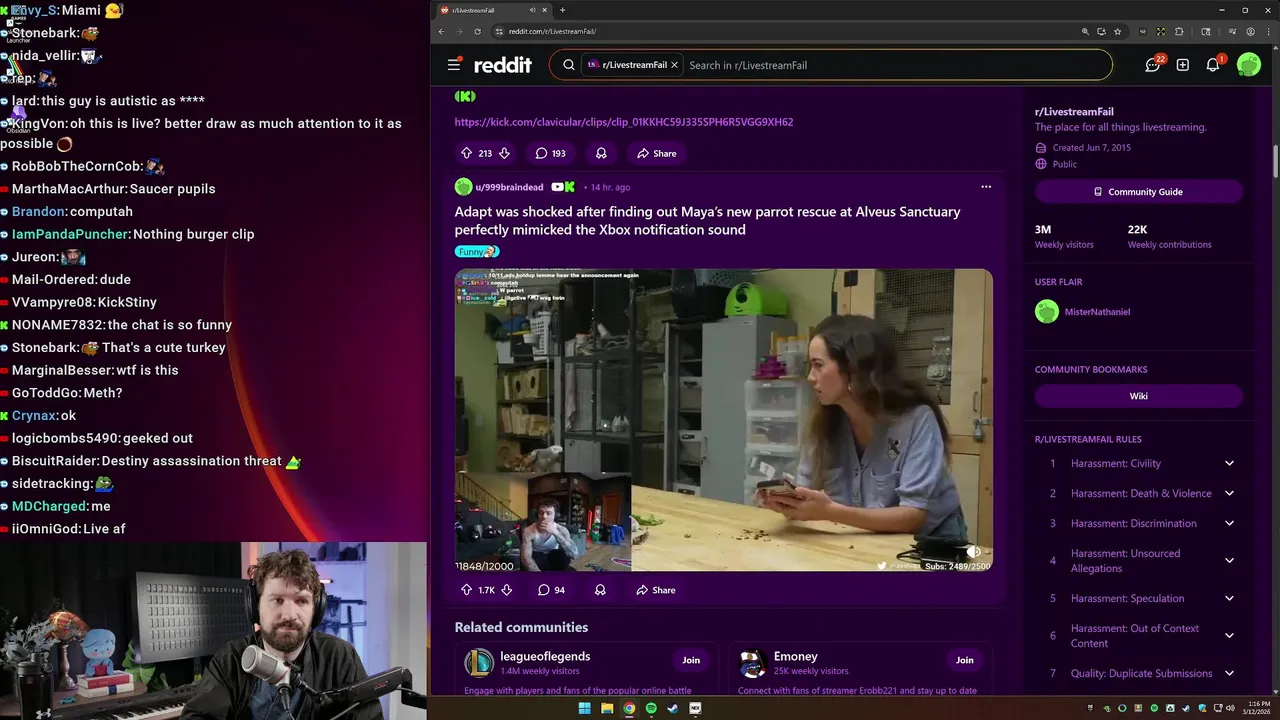Open Steam from the taskbar
Viewport: 1280px width, 720px height.
click(673, 709)
